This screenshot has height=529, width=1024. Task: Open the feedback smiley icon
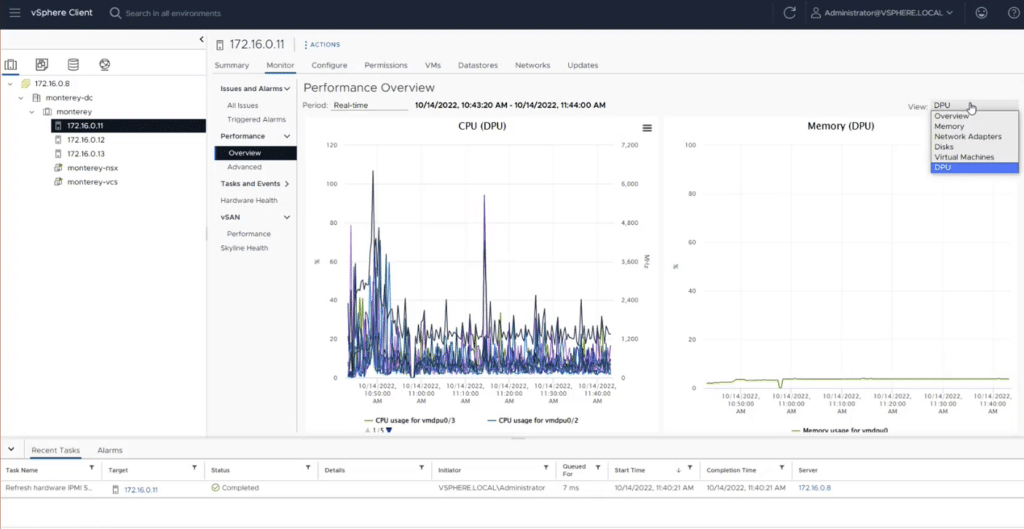[x=981, y=13]
